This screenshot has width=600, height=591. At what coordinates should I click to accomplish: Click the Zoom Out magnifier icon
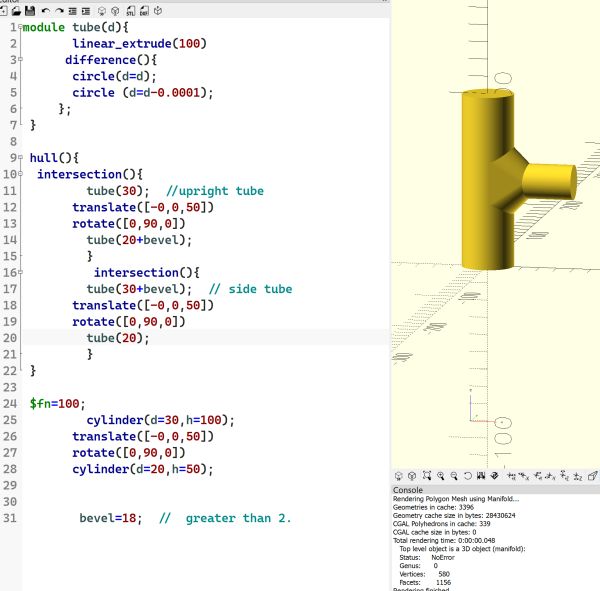(x=454, y=476)
